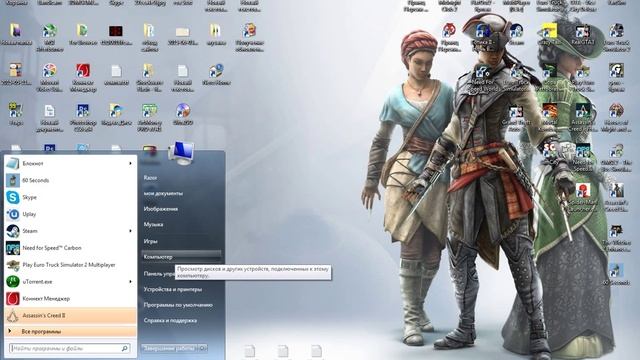Viewport: 640px width, 360px height.
Task: Click the Завершение работы shutdown button
Action: pos(169,348)
